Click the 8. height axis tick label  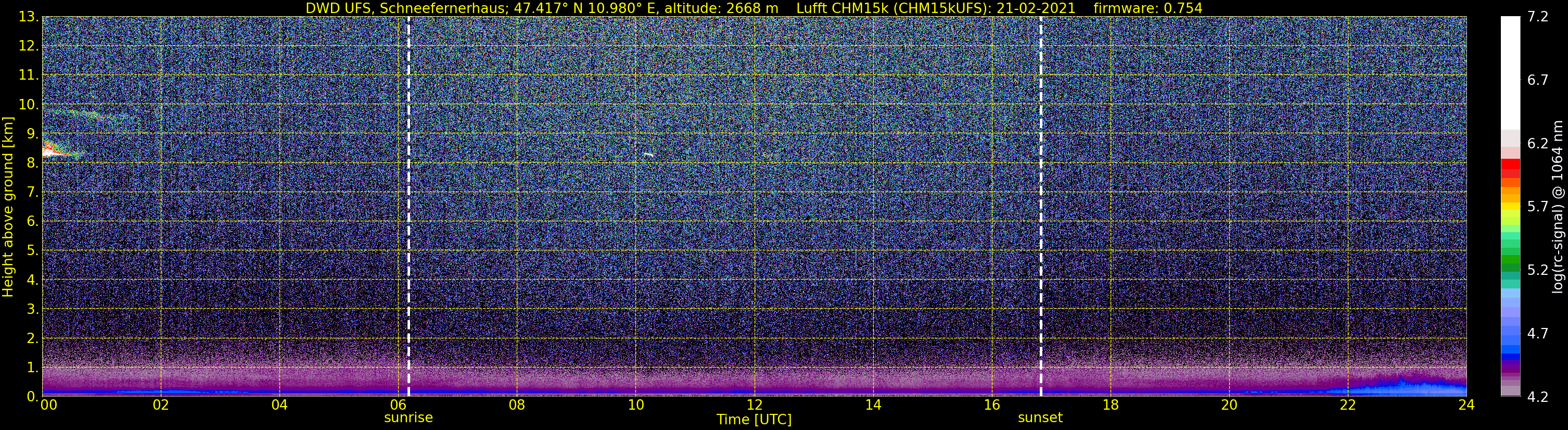click(32, 163)
